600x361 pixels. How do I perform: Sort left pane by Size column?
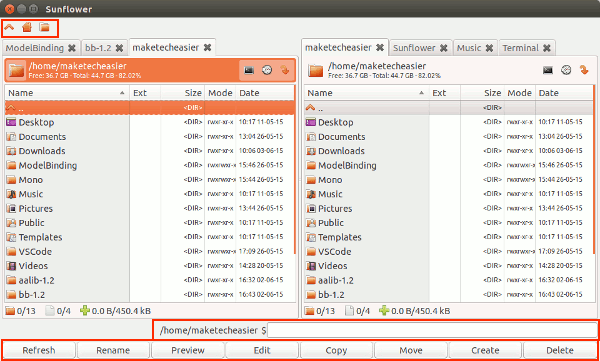tap(183, 93)
